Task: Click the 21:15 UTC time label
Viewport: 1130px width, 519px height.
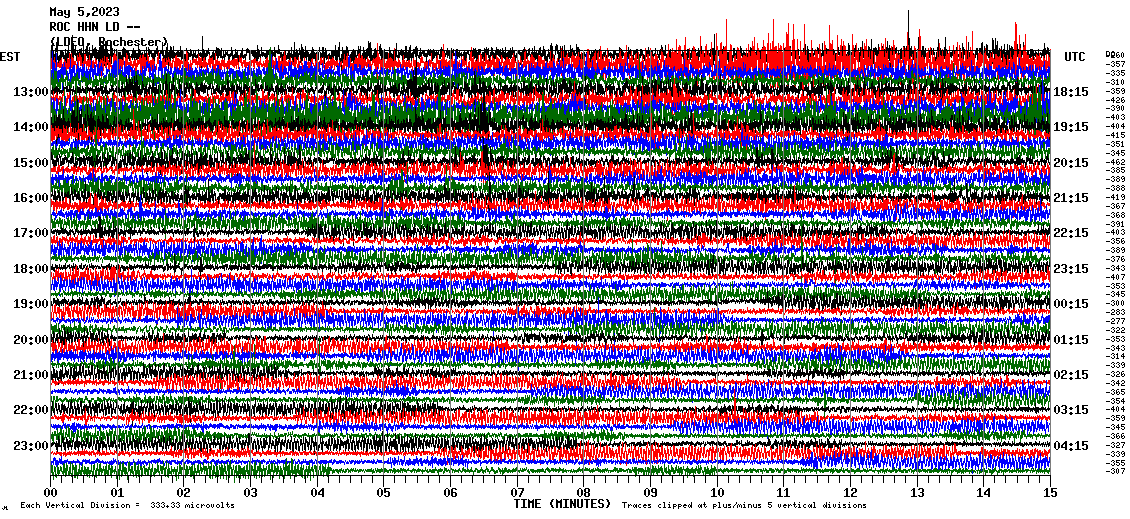Action: [1071, 198]
